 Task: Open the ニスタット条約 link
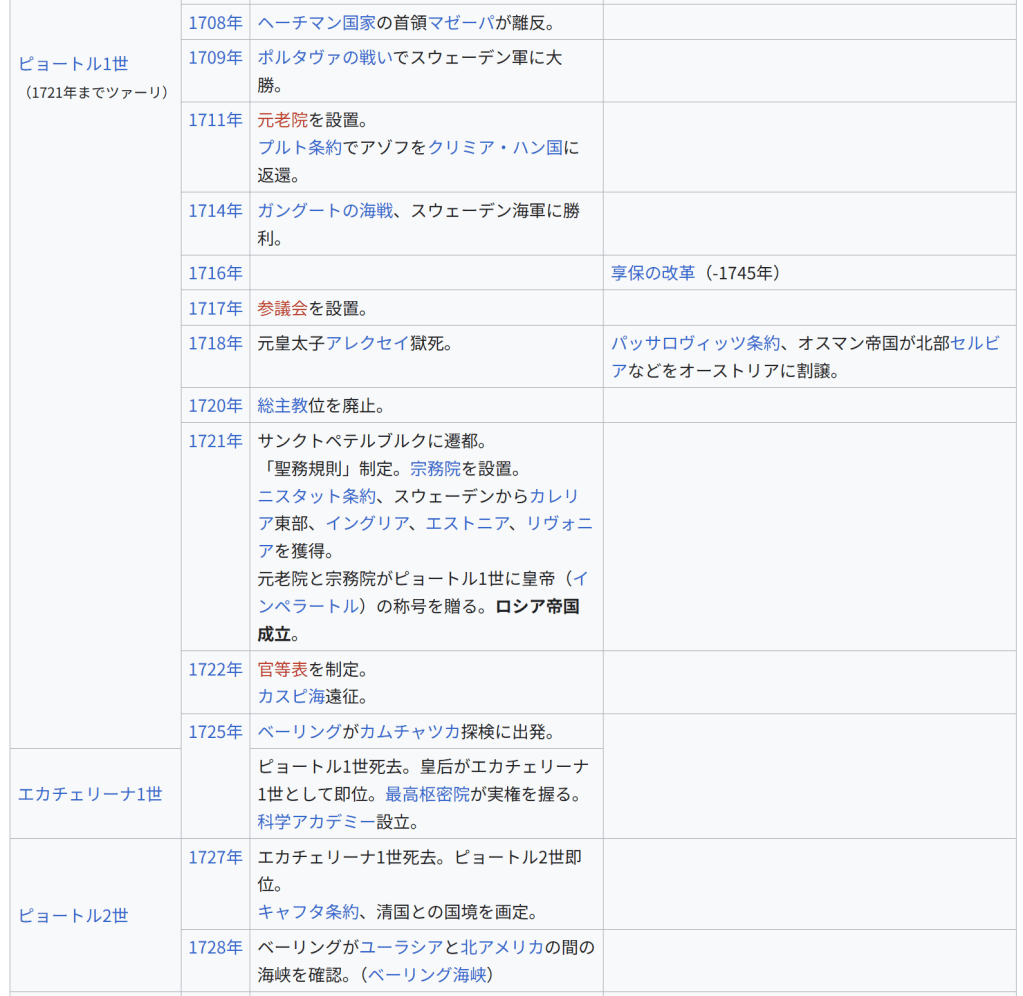(x=317, y=496)
